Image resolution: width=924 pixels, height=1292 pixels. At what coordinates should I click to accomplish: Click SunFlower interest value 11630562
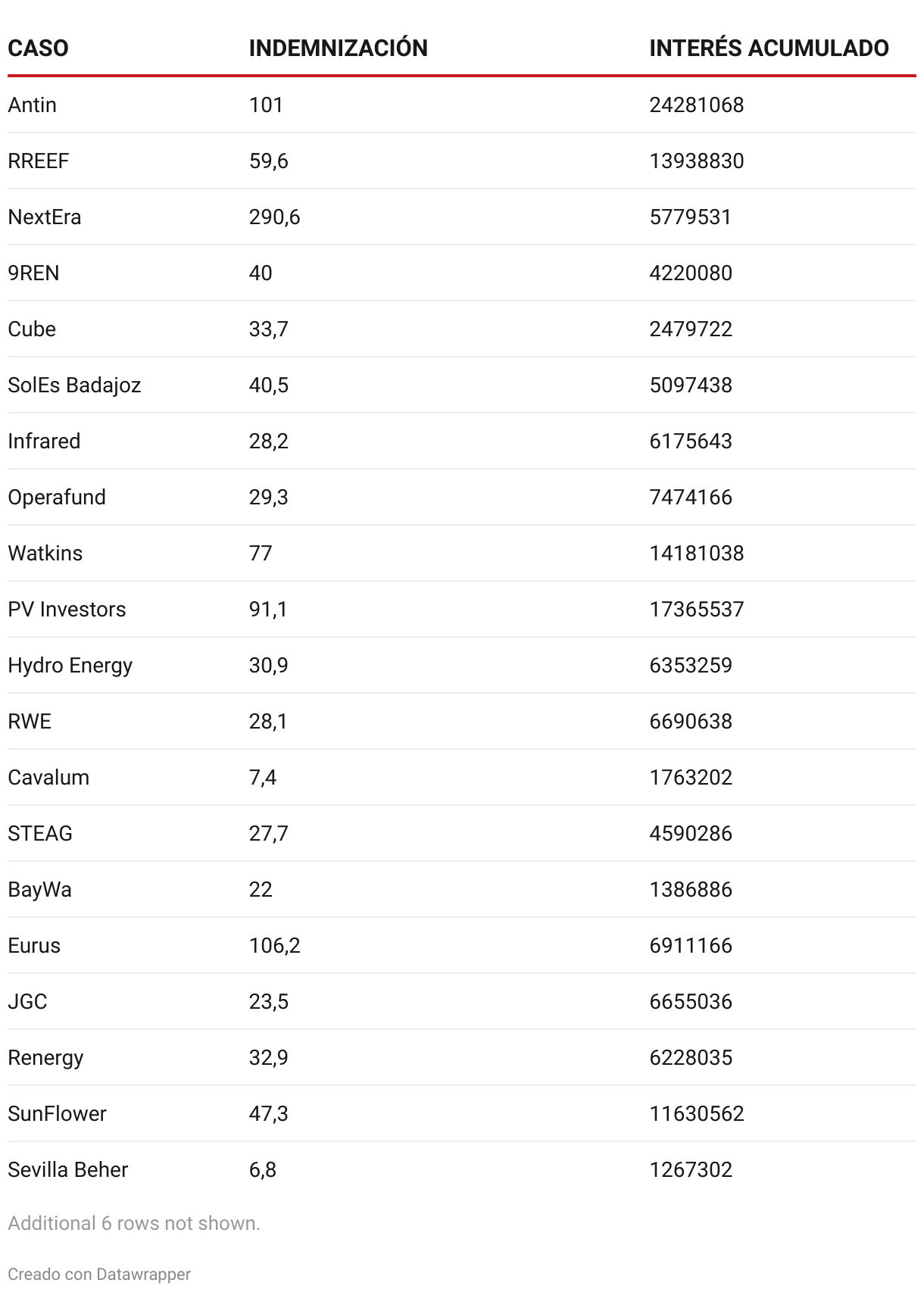(x=696, y=1114)
